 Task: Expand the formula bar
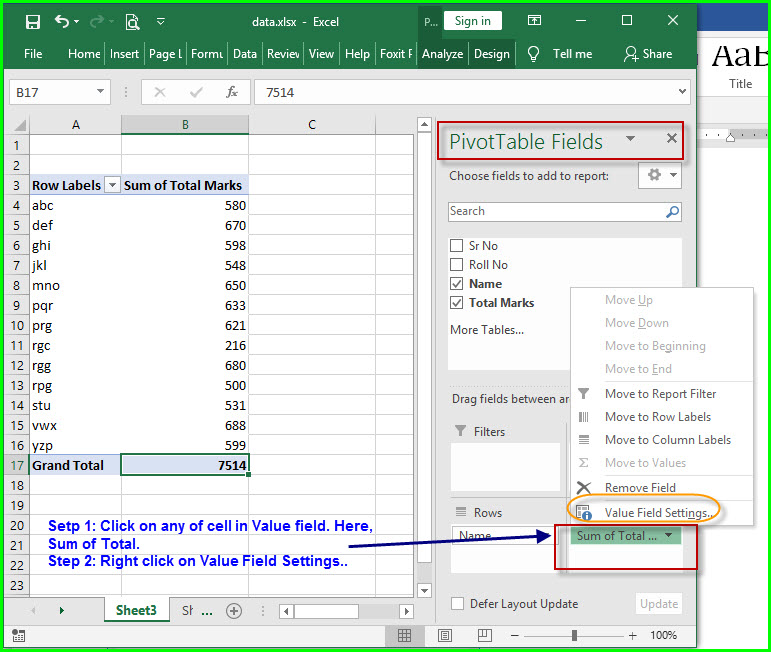coord(682,91)
